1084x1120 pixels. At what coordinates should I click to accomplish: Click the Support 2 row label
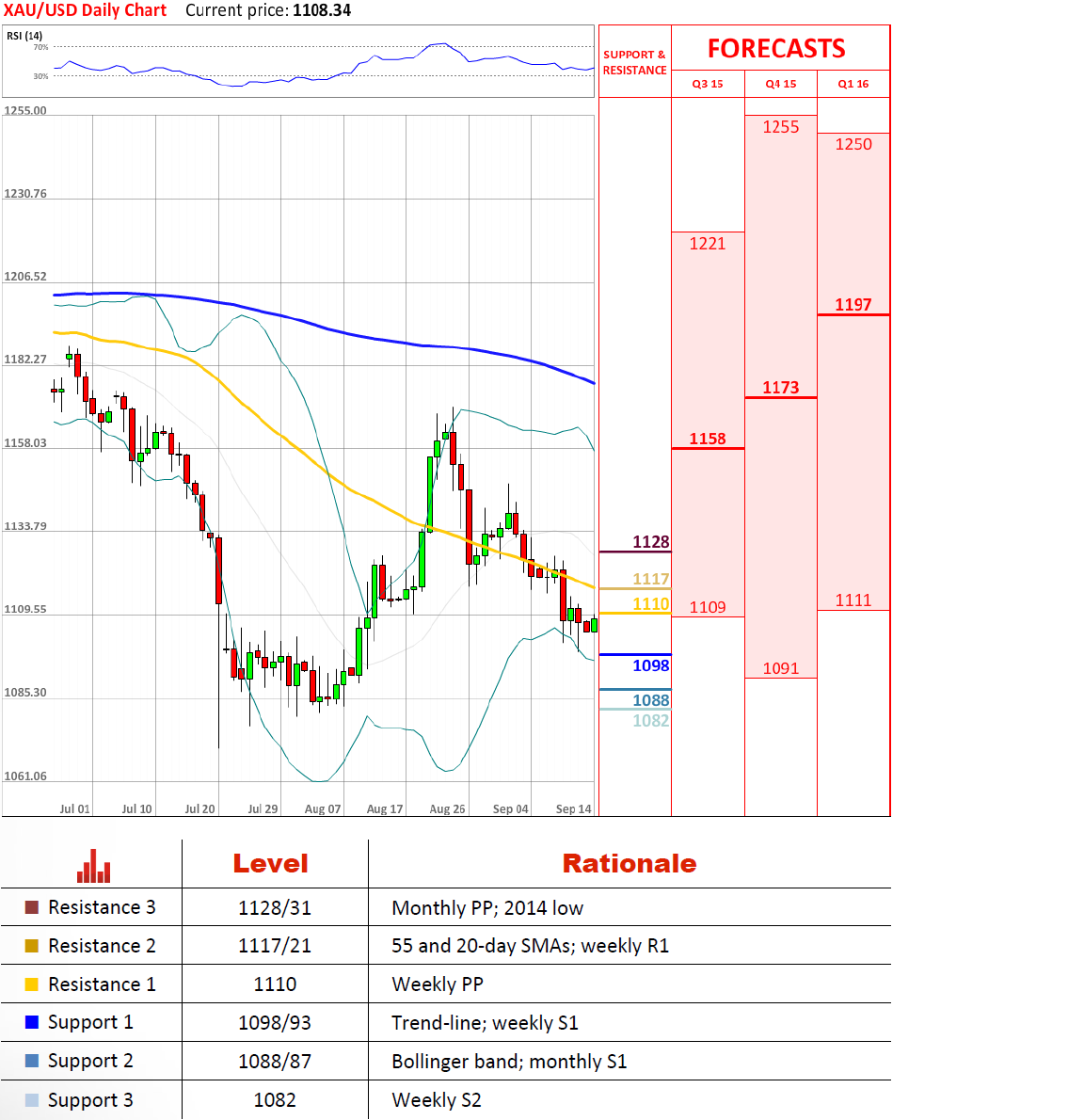pos(90,1062)
